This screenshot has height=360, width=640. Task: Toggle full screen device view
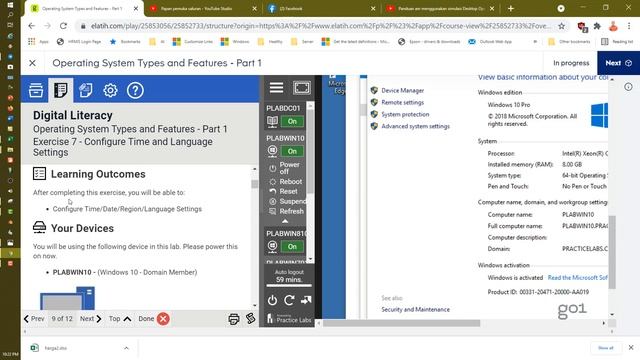pyautogui.click(x=302, y=87)
